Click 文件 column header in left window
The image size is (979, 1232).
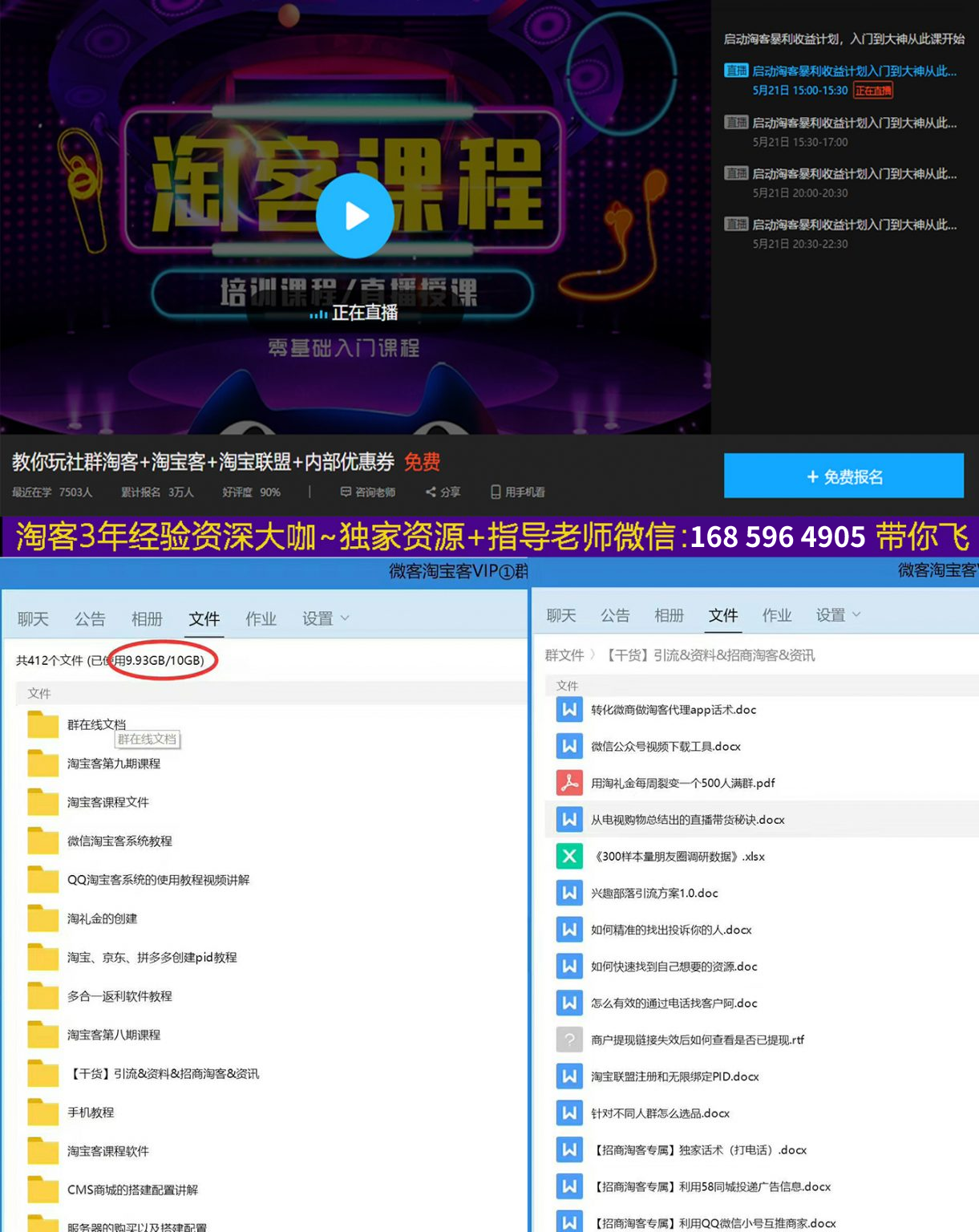pyautogui.click(x=38, y=693)
